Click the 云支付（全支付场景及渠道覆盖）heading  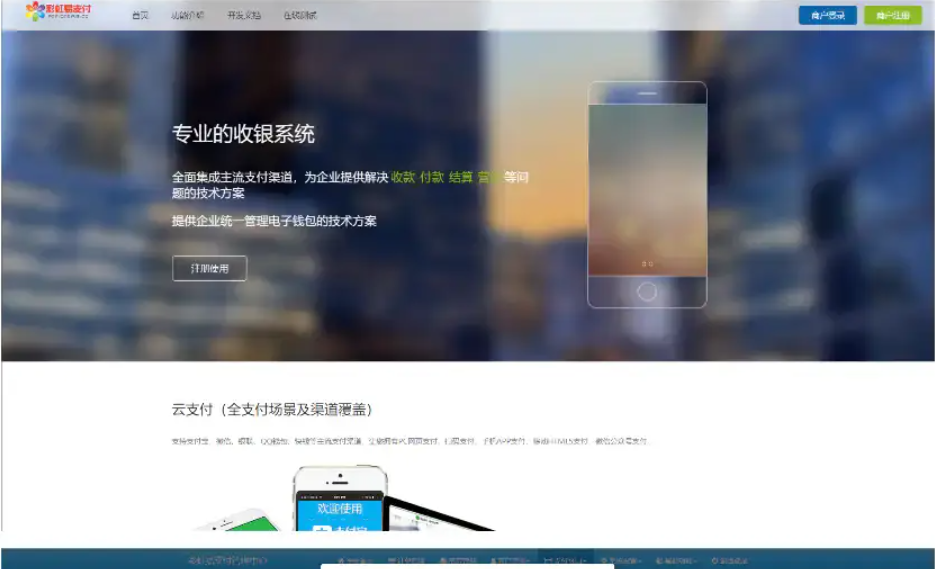click(272, 410)
